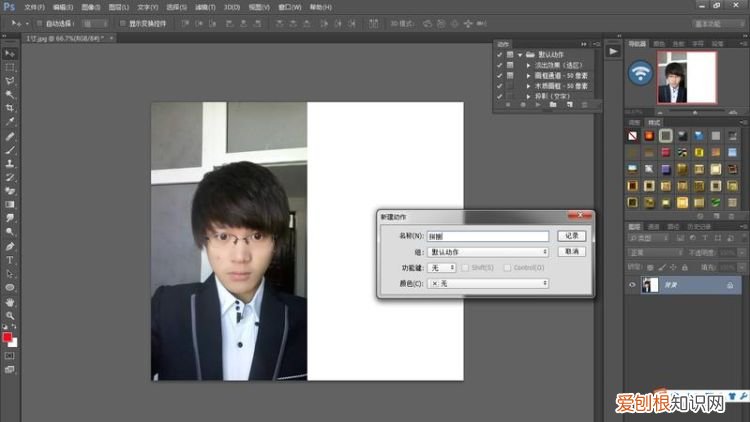
Task: Open the 功能键 (Function Key) dropdown
Action: click(441, 268)
